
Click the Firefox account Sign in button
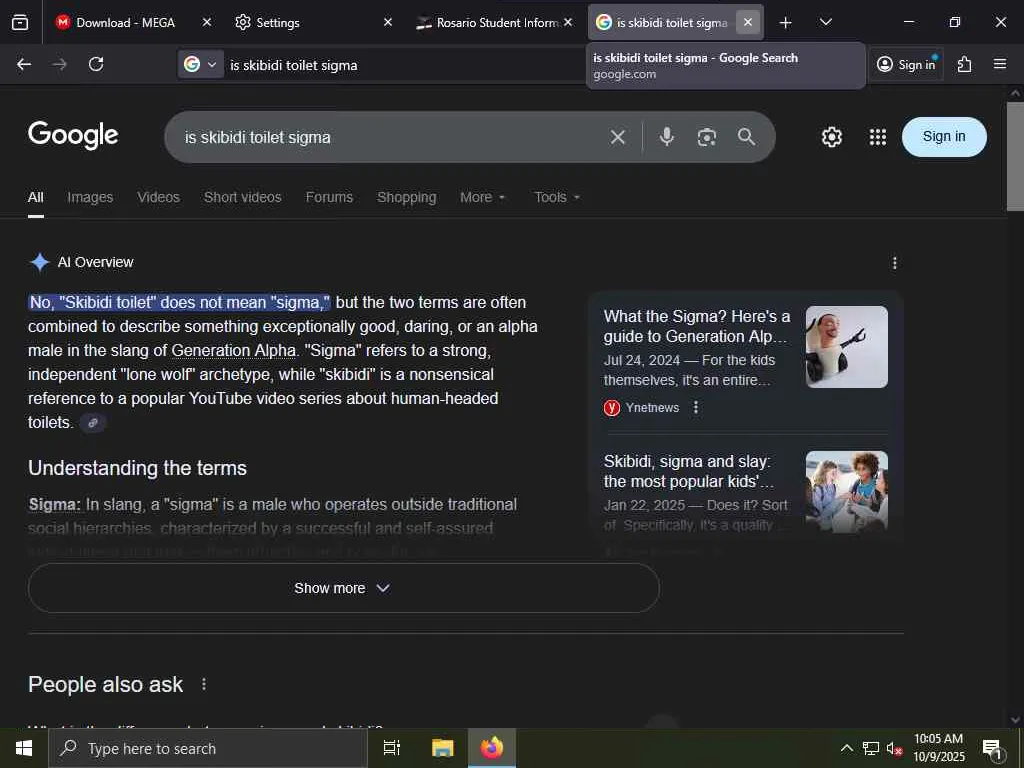tap(906, 64)
